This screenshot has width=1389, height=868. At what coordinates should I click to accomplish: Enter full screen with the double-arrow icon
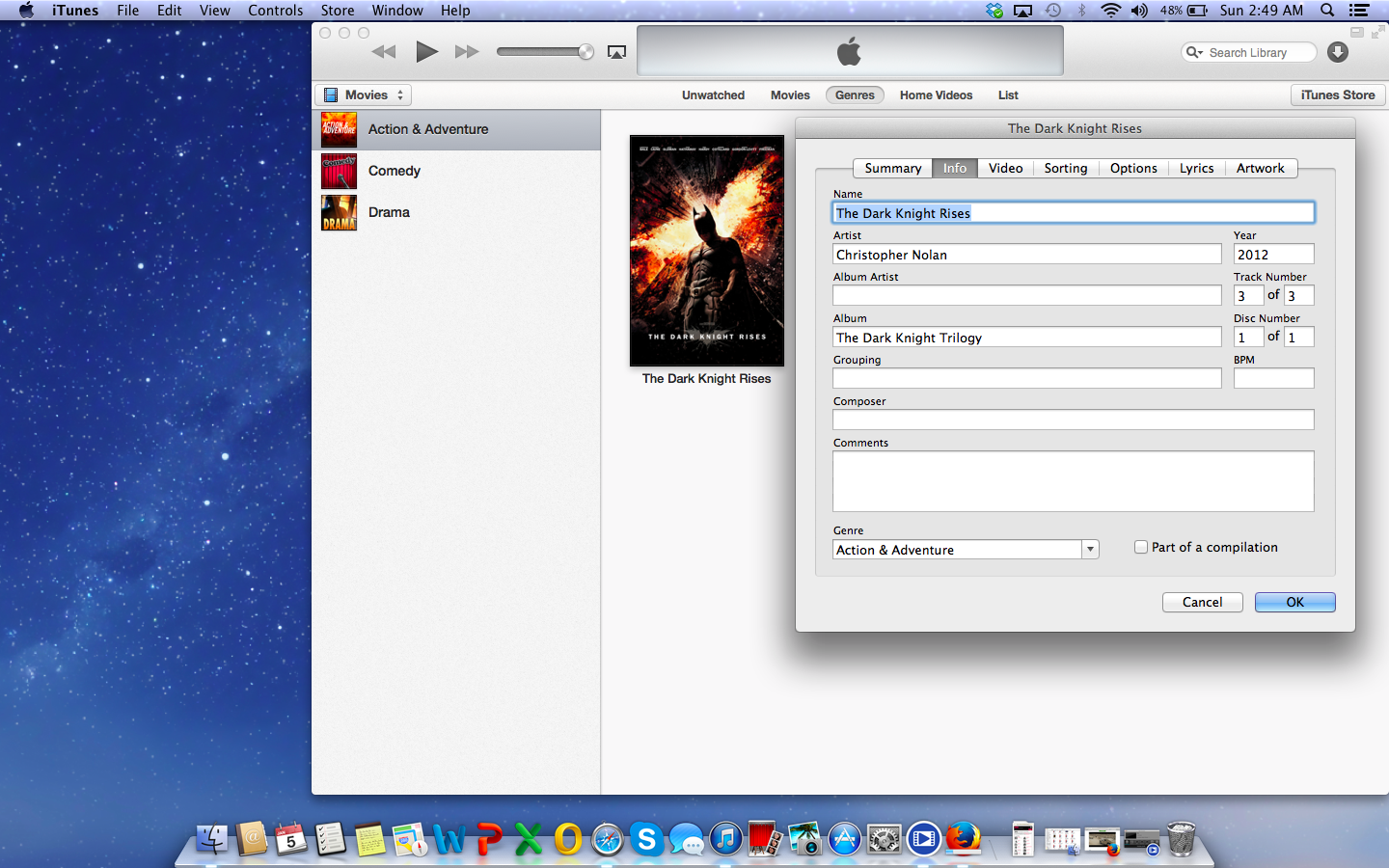pyautogui.click(x=1377, y=32)
